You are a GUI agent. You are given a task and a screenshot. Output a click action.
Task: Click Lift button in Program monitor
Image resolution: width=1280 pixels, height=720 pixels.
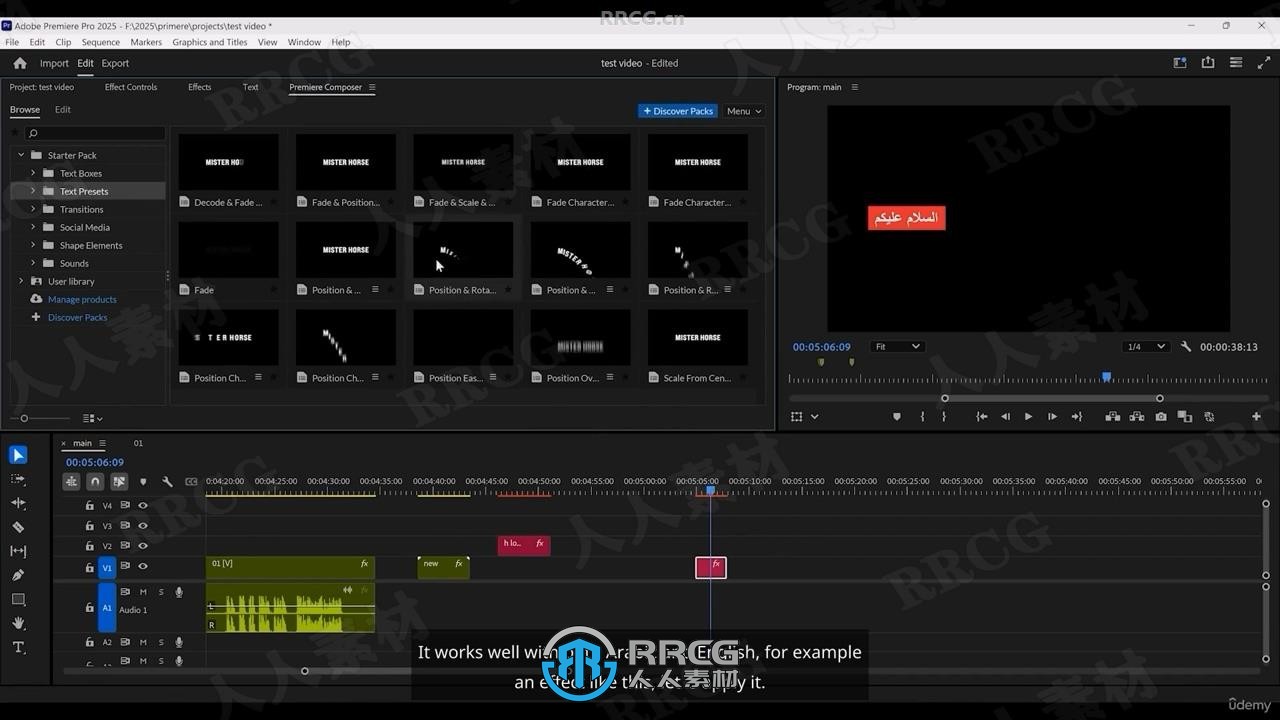pyautogui.click(x=1112, y=416)
